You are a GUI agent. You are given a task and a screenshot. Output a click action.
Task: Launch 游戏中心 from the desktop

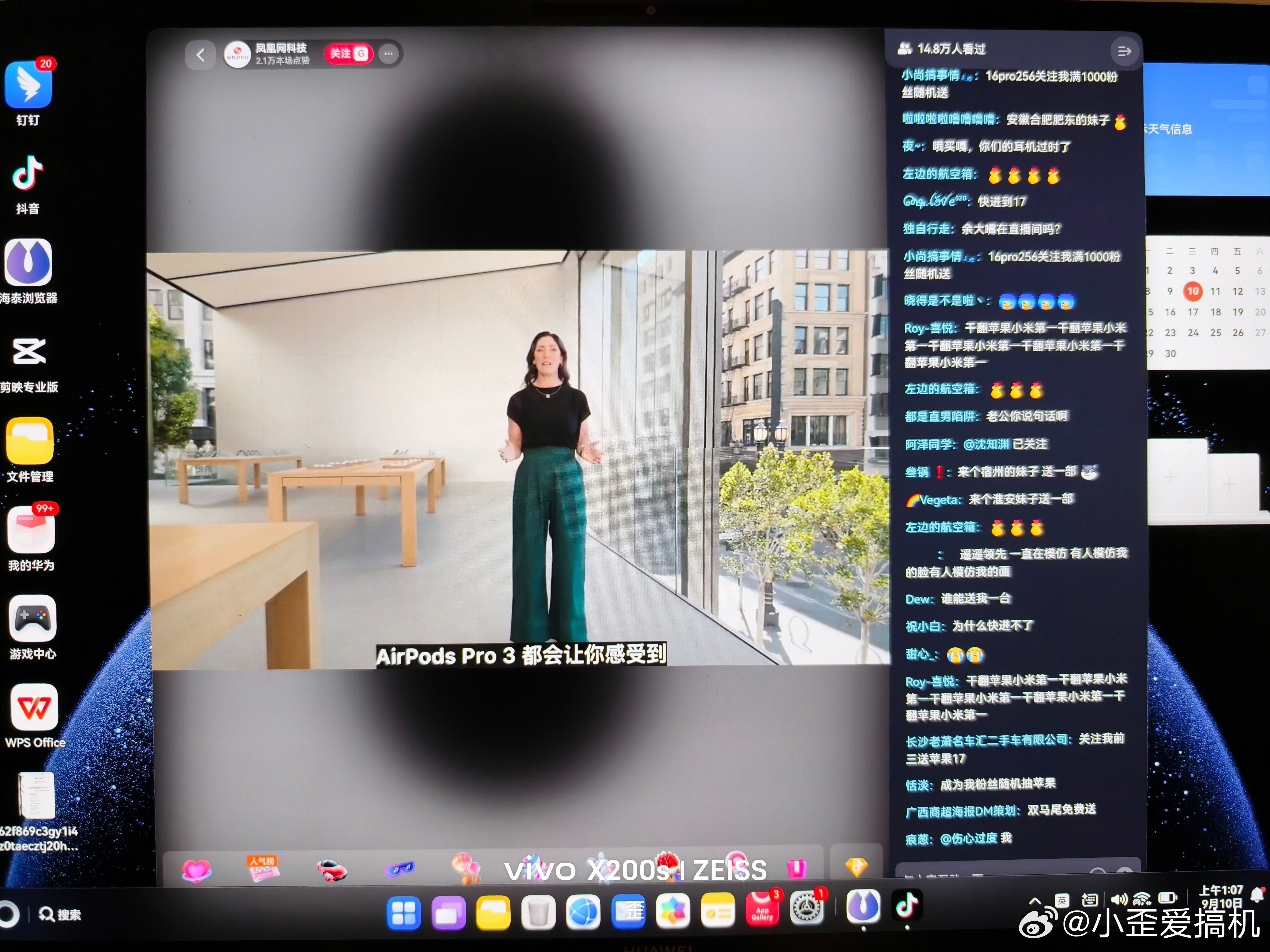pos(33,618)
